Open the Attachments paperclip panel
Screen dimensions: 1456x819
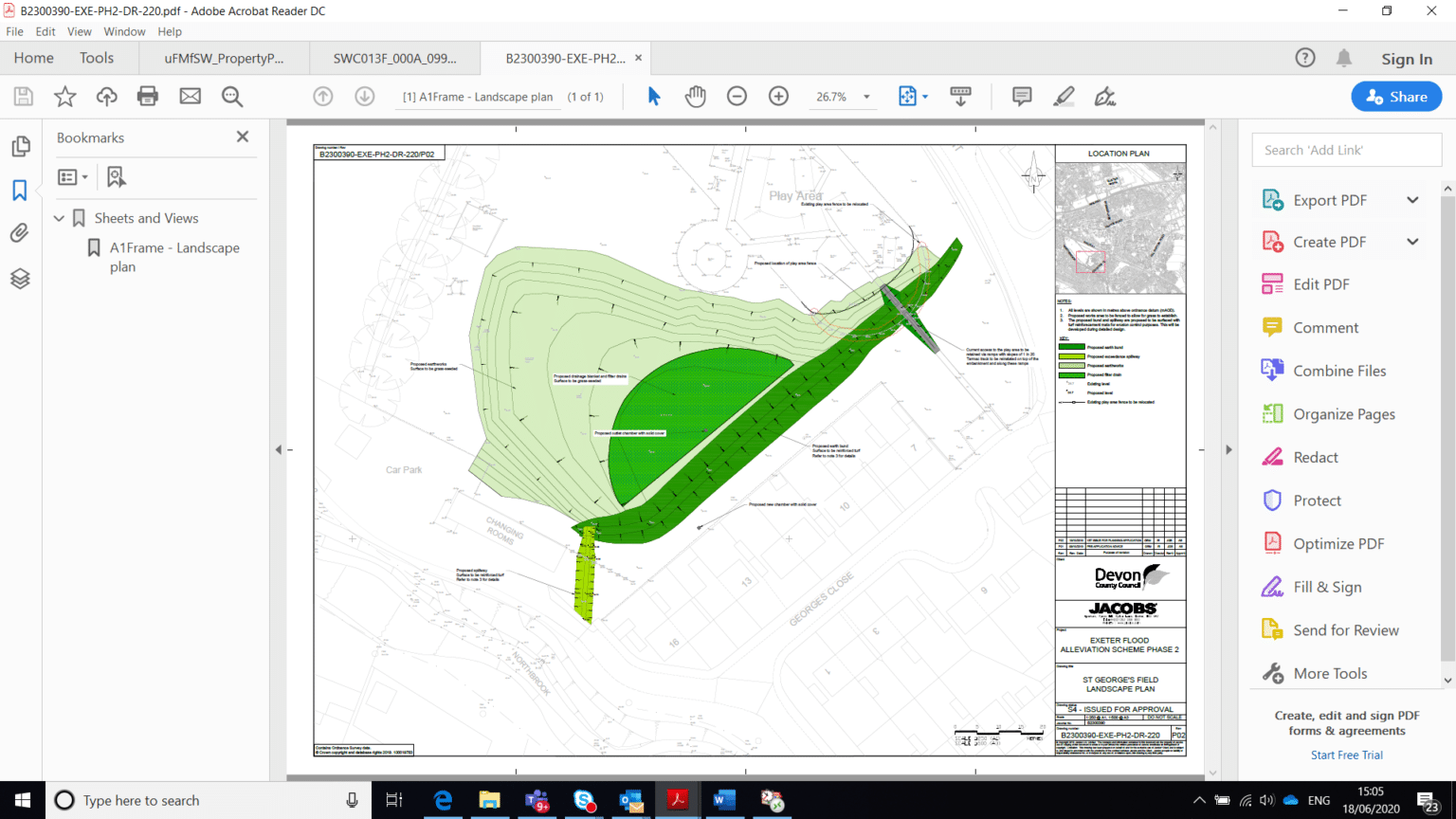(21, 232)
